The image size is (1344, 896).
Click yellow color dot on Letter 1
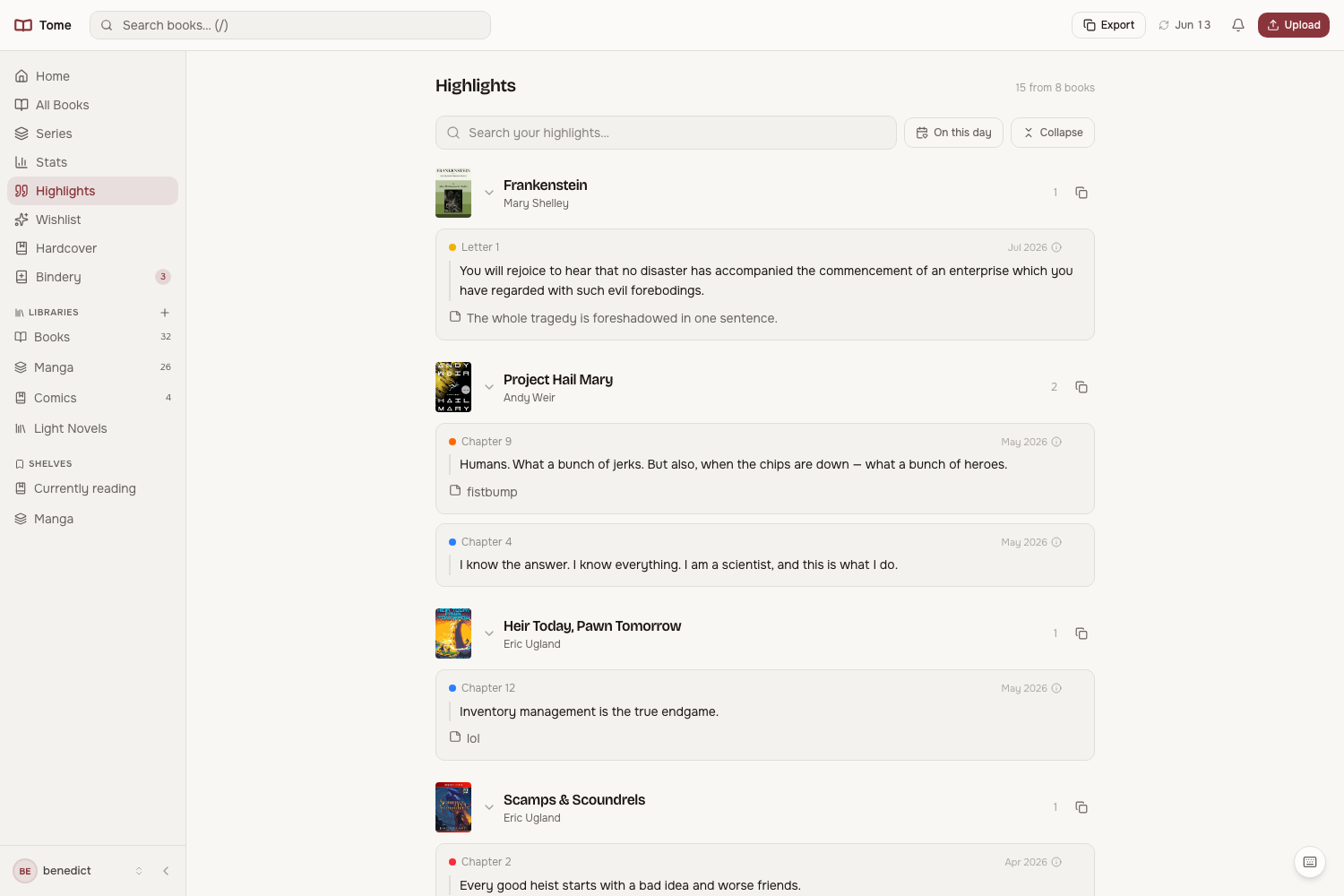[452, 247]
